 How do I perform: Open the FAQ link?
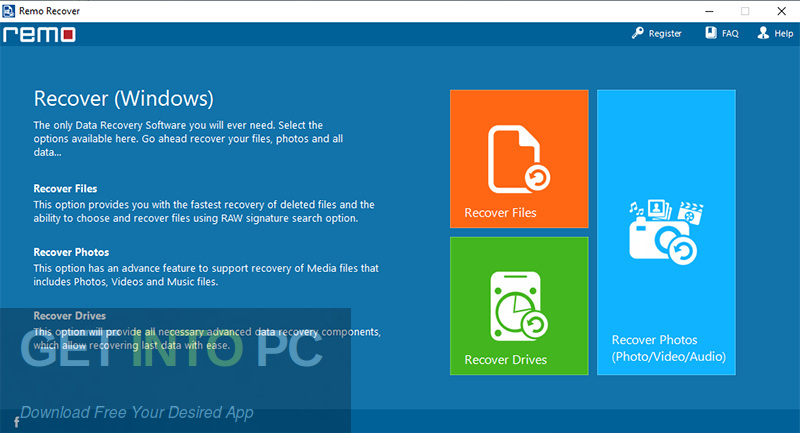tap(730, 34)
